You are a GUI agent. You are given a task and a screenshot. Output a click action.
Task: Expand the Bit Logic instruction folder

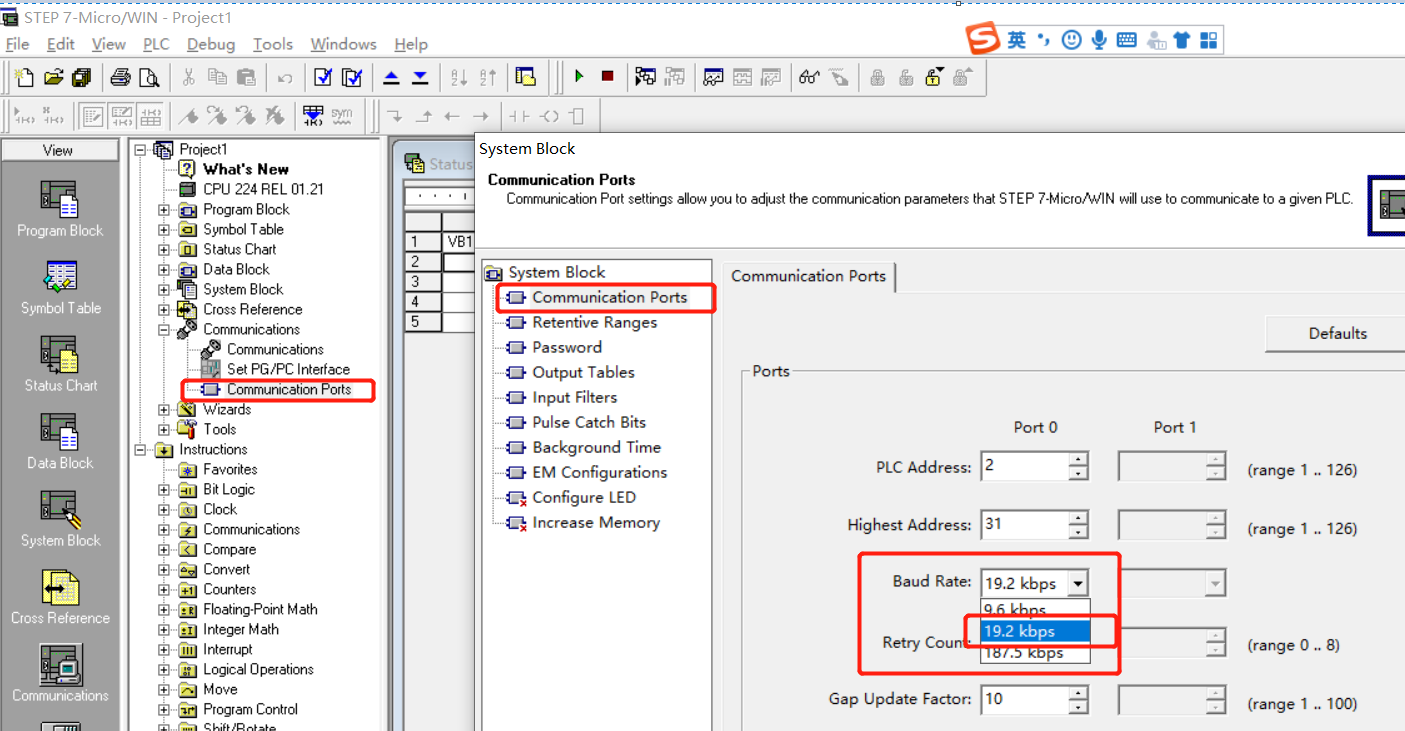[x=164, y=490]
